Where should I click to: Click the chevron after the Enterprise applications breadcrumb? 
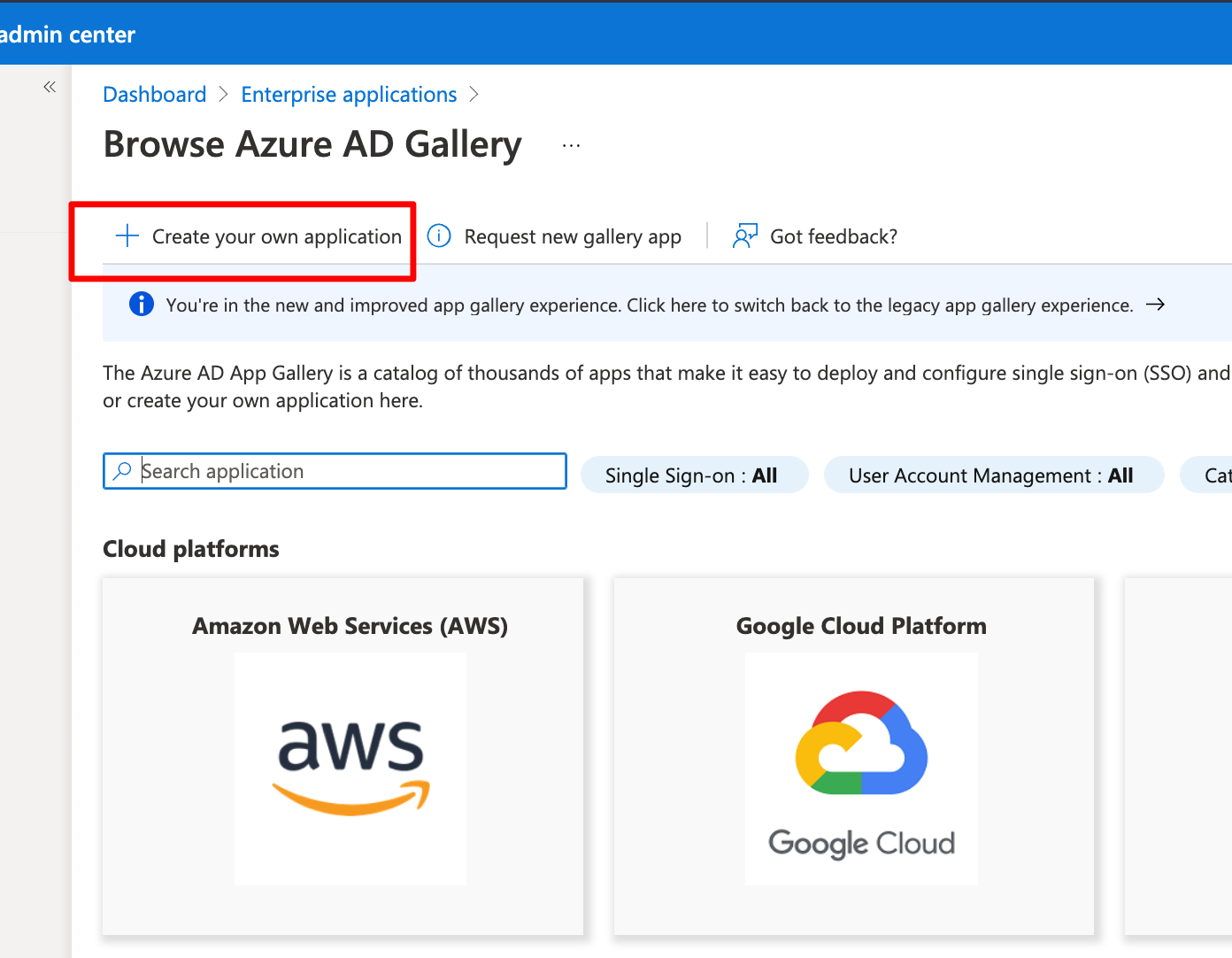(x=474, y=95)
